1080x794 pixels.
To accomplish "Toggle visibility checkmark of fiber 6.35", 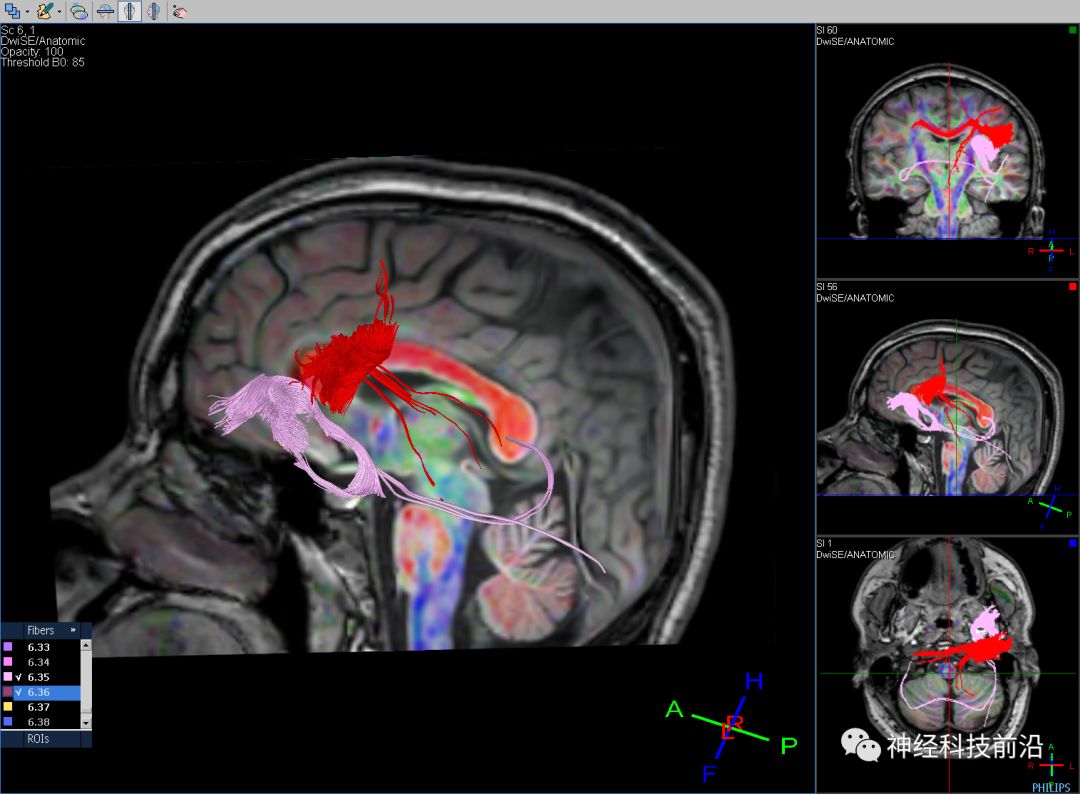I will coord(19,677).
